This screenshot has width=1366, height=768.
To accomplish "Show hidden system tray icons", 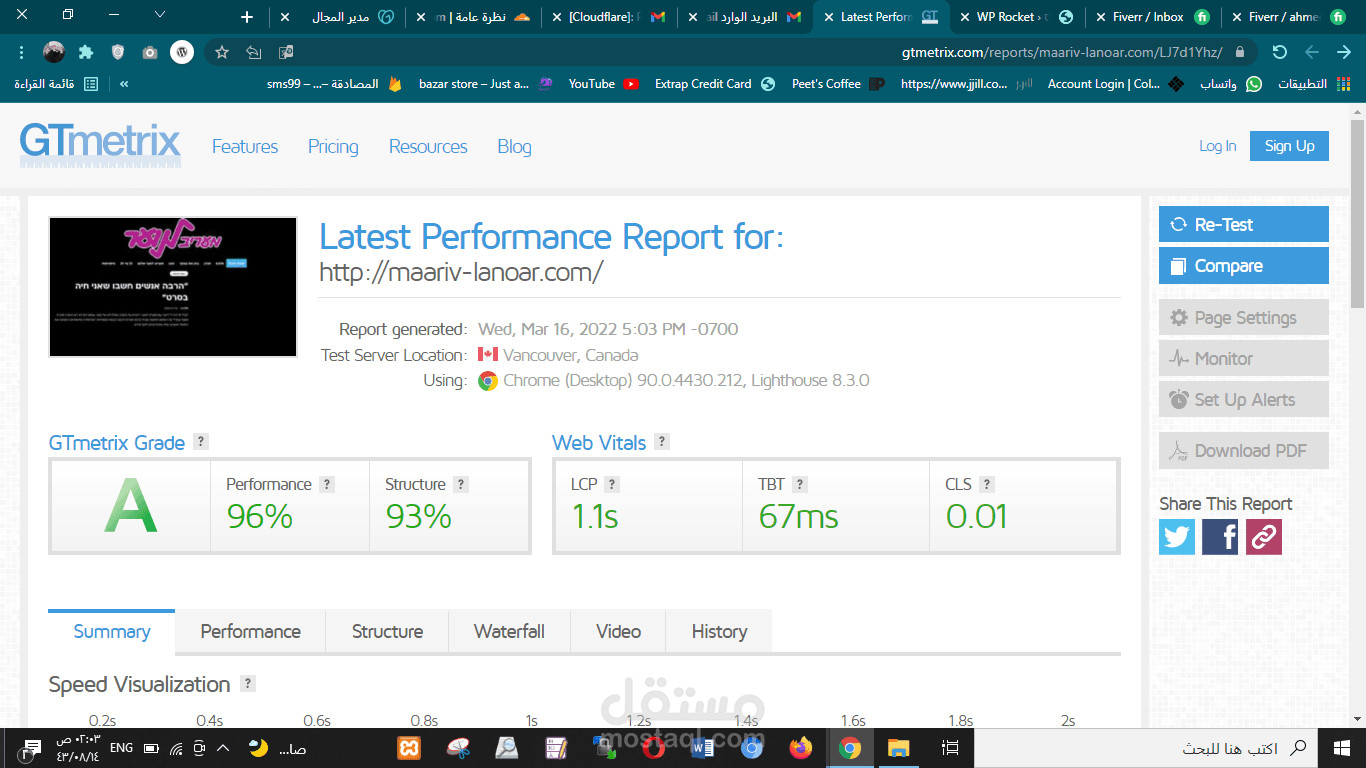I will [223, 747].
